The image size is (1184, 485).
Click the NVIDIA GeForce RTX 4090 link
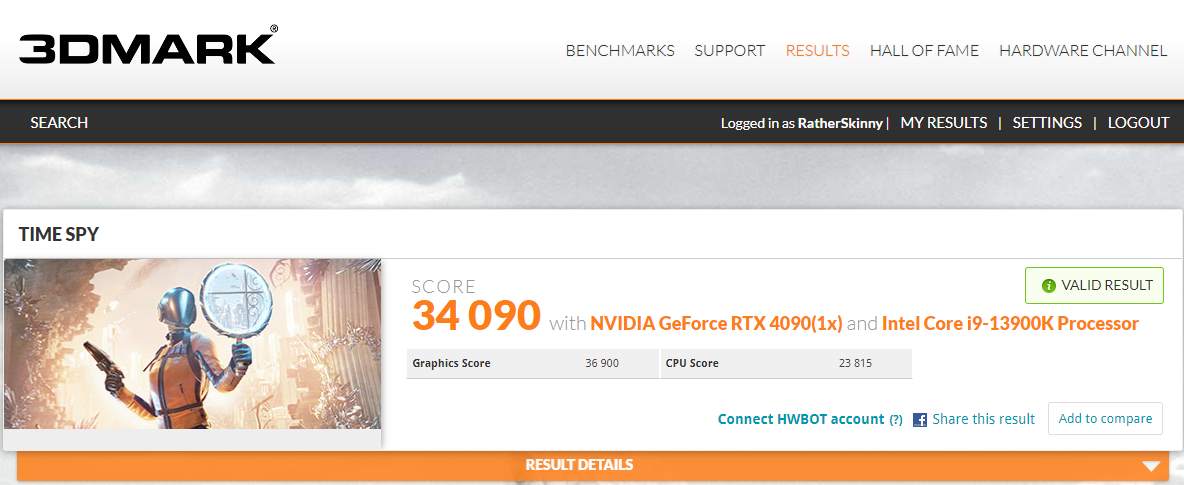coord(716,323)
